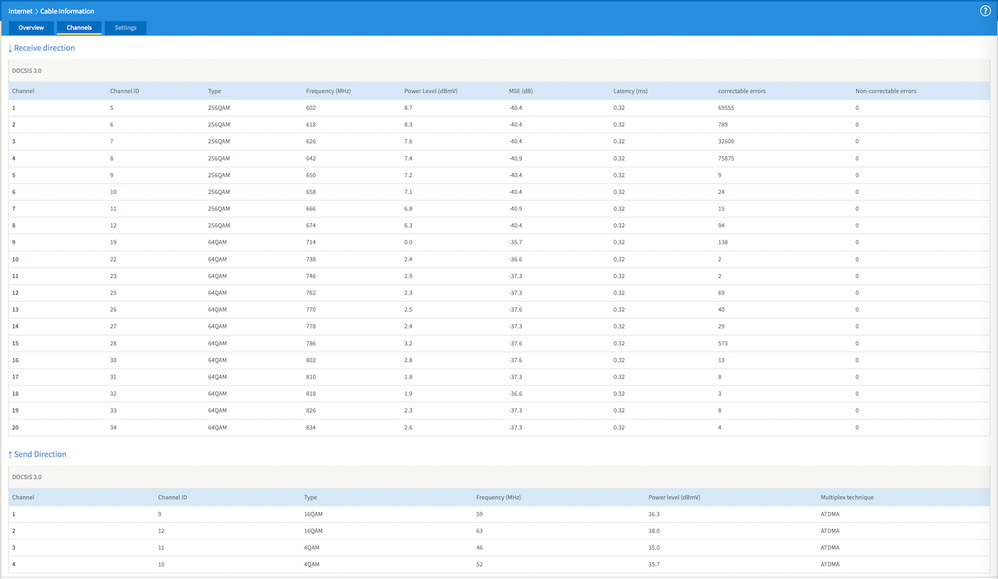998x579 pixels.
Task: Click the DOCSIS 3.0 label above send table
Action: 27,477
